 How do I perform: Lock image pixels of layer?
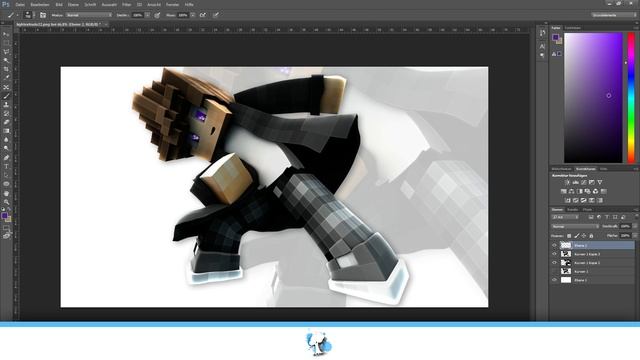pos(576,236)
